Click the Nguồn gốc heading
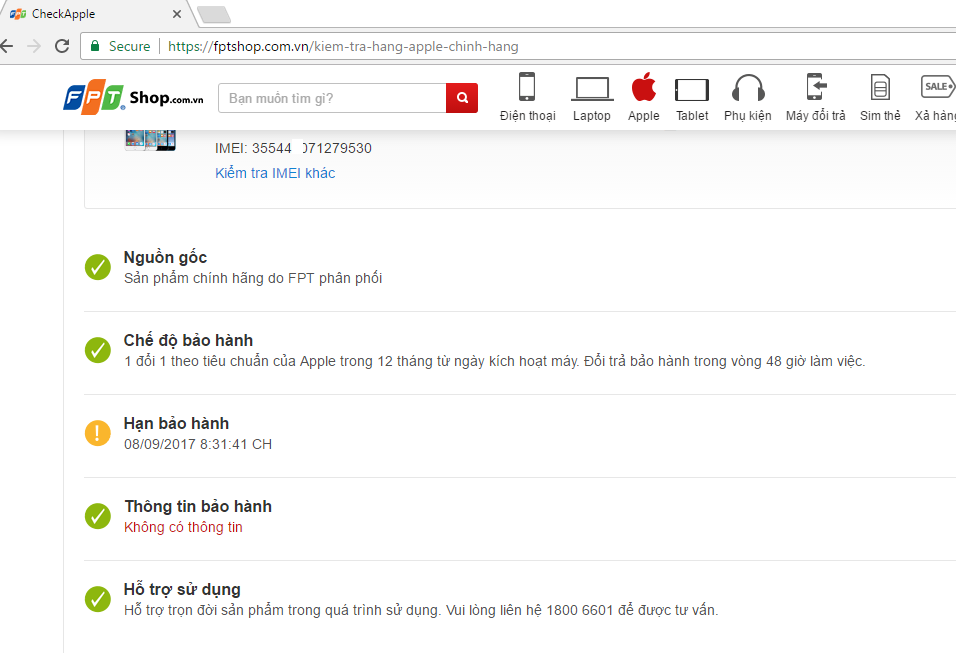Screen dimensions: 956x653 point(165,257)
